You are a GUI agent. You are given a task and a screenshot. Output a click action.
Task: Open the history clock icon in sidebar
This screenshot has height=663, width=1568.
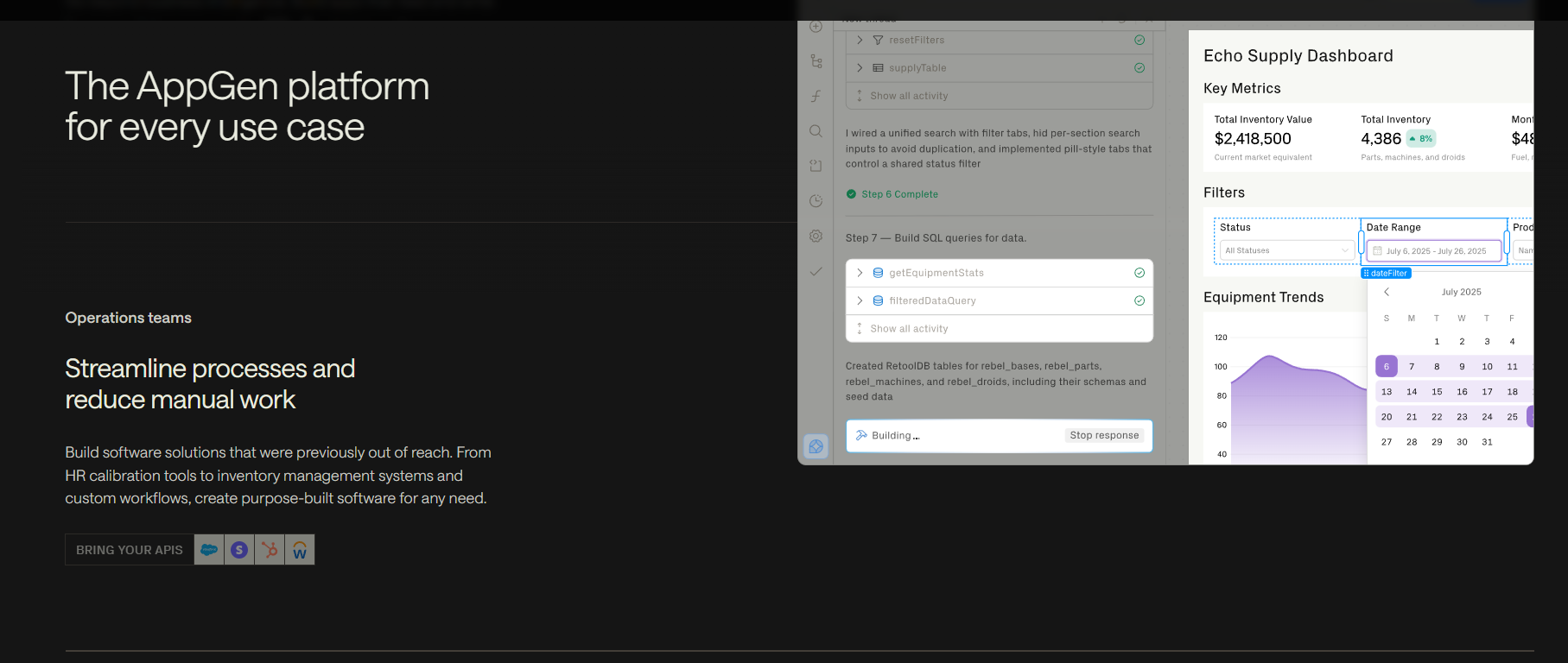point(816,201)
